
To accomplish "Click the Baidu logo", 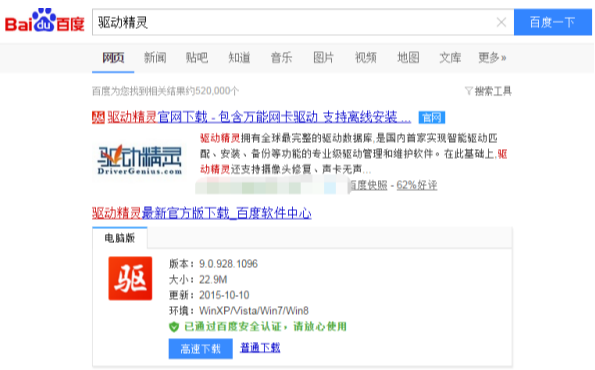I will (44, 20).
